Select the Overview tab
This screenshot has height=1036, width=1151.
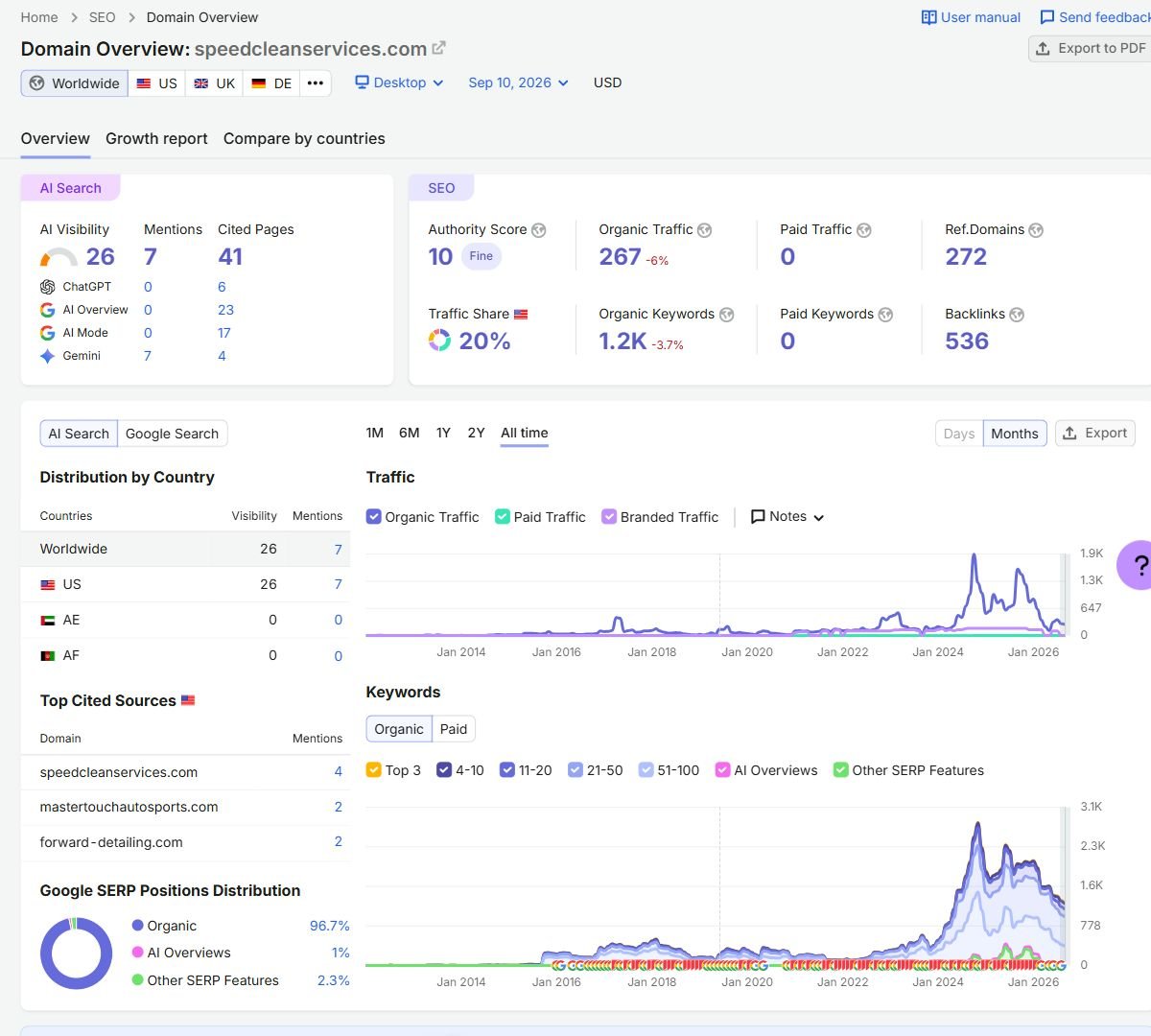pos(56,138)
